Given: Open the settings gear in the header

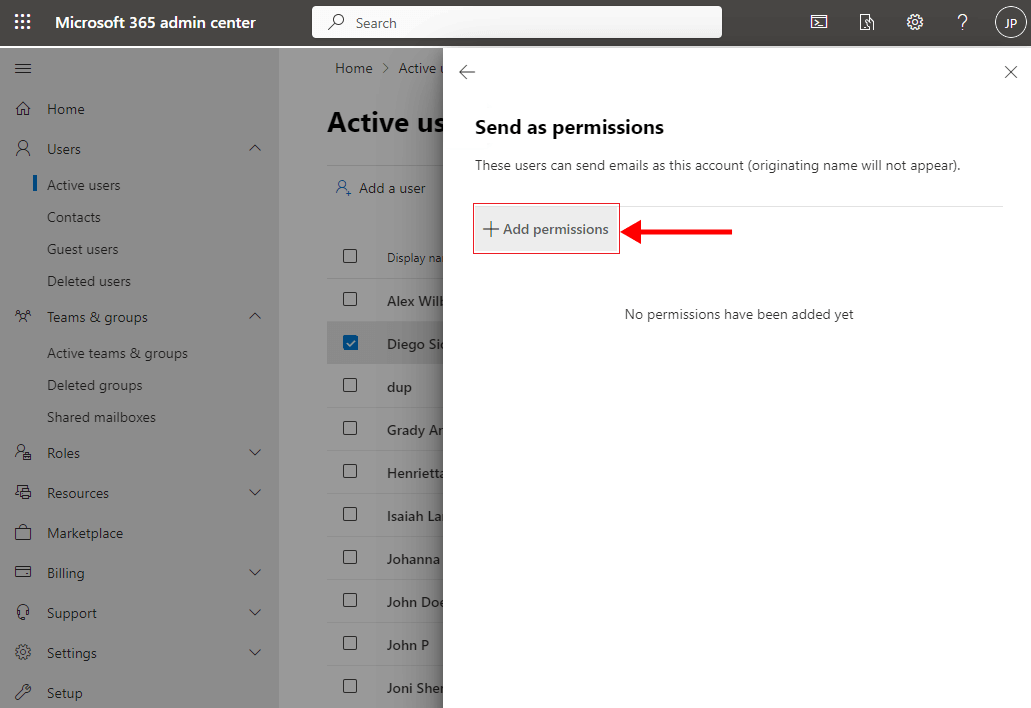Looking at the screenshot, I should (x=914, y=22).
